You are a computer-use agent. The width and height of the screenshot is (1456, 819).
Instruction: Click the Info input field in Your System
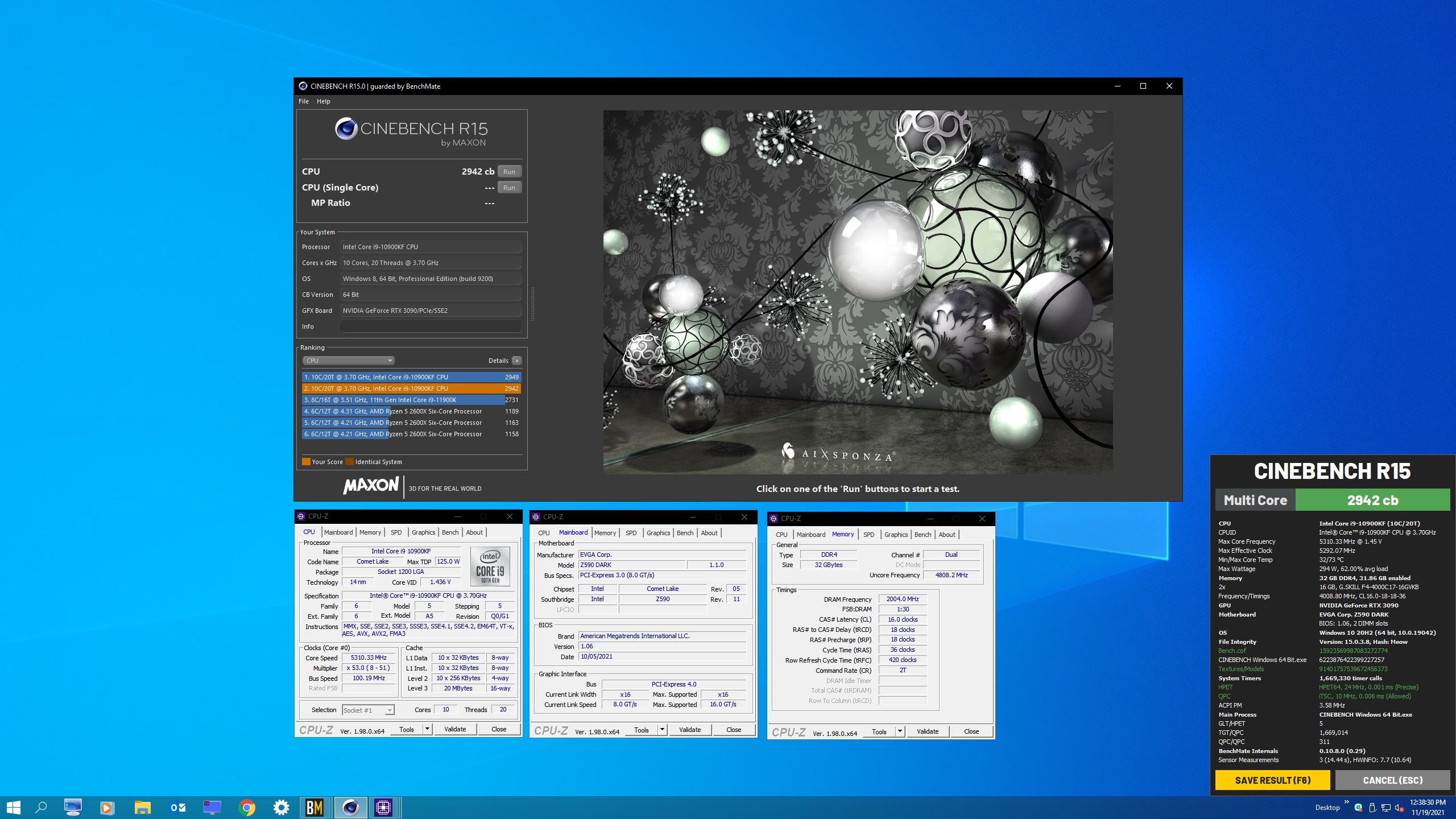pos(431,326)
